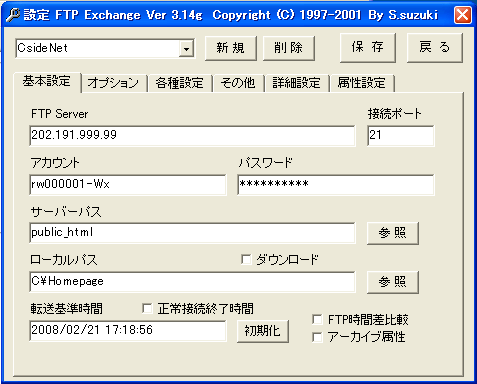
Task: Close the FTP Exchange settings window
Action: point(462,15)
